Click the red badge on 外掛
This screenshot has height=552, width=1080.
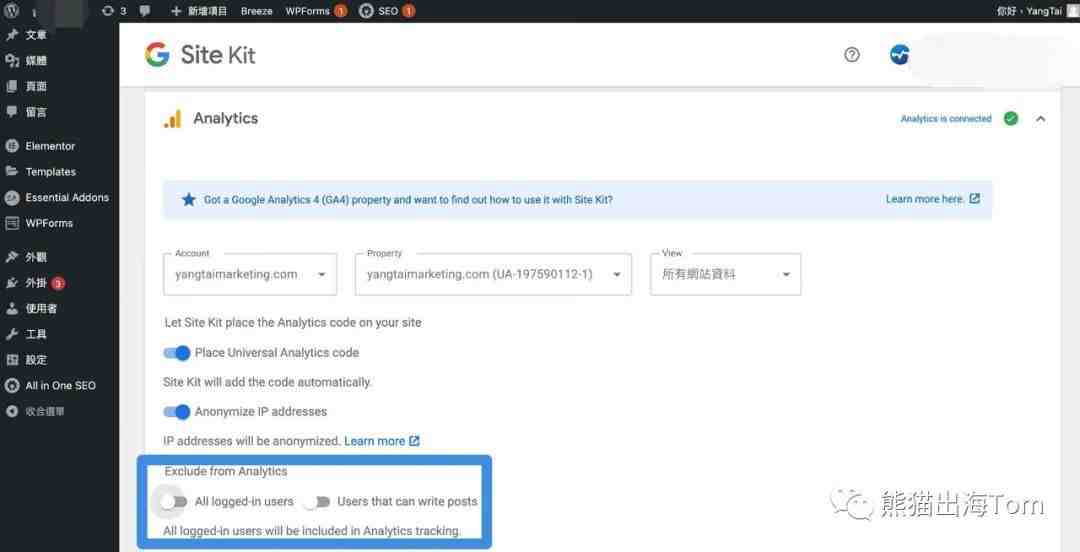pyautogui.click(x=58, y=283)
